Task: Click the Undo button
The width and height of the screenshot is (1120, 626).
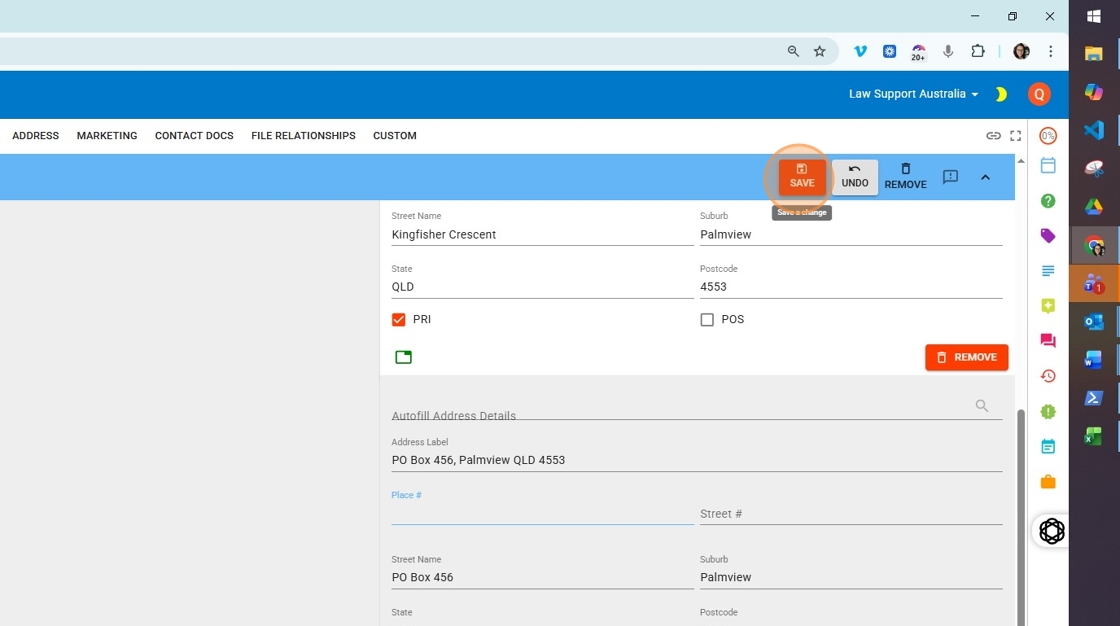Action: (854, 177)
